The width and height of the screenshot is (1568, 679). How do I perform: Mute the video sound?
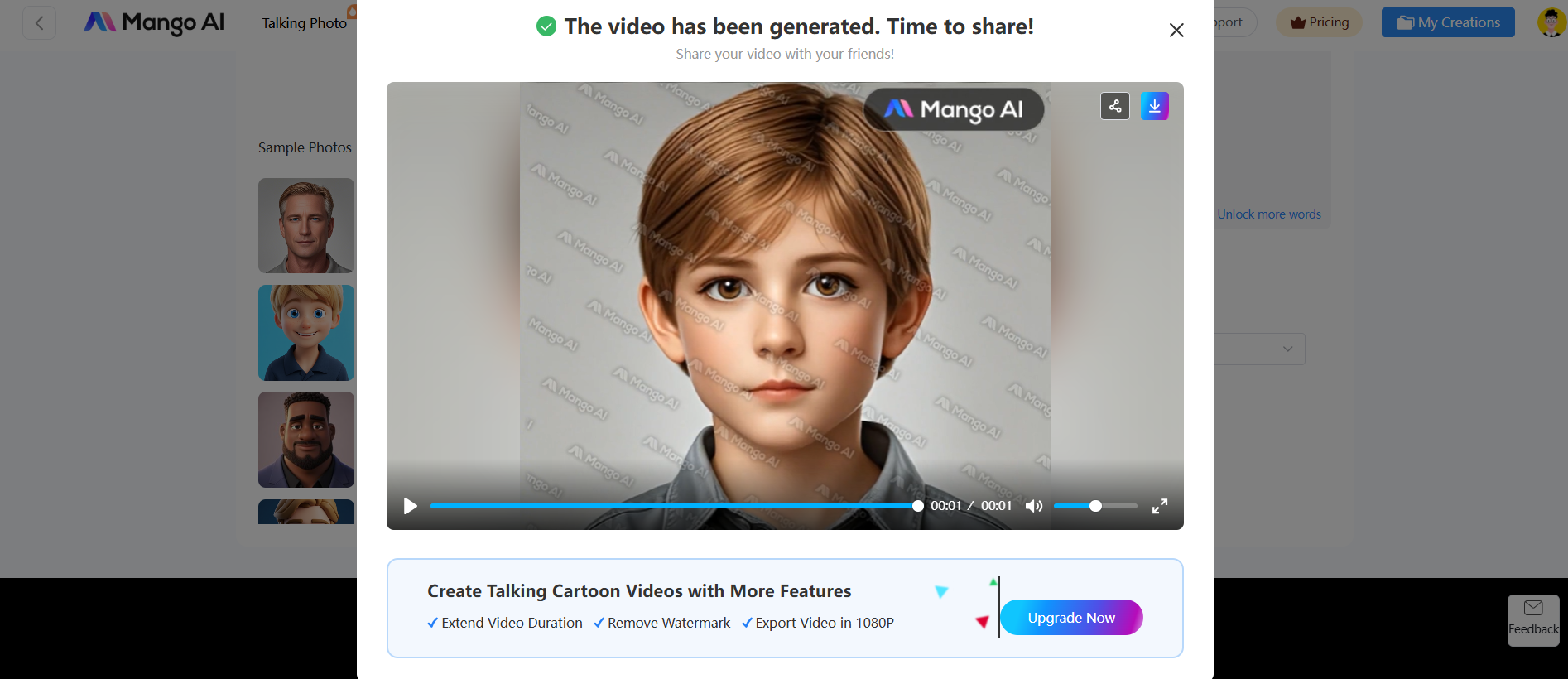click(x=1034, y=506)
